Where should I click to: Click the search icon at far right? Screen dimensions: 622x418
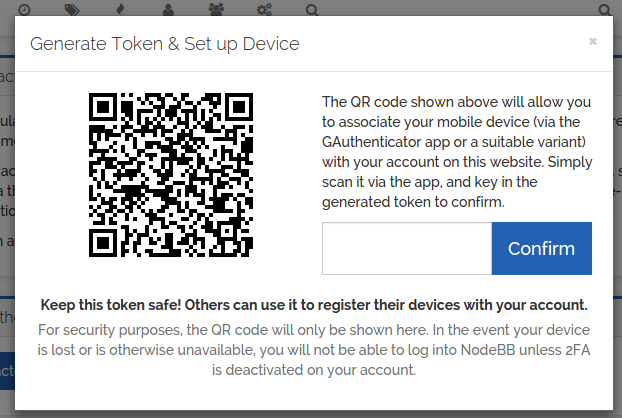tap(604, 9)
